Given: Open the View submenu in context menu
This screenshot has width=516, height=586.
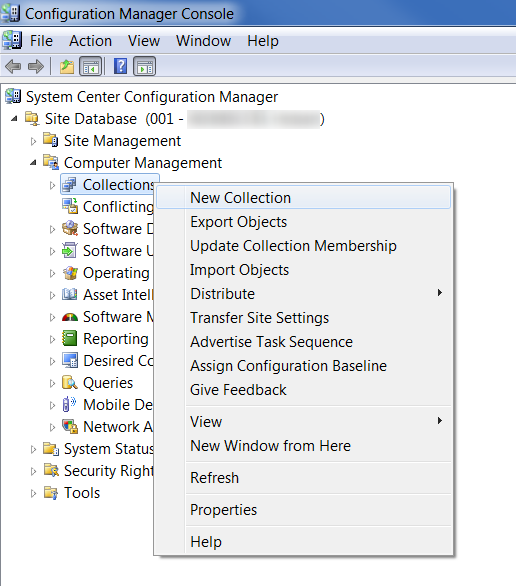Looking at the screenshot, I should click(x=303, y=422).
